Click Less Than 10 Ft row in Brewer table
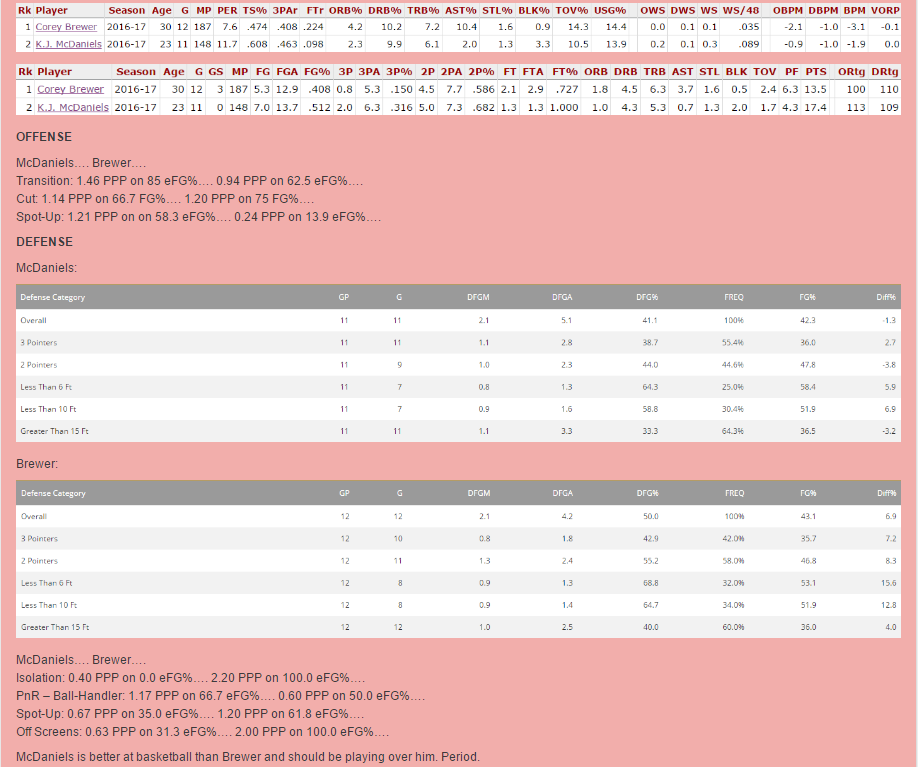918x767 pixels. click(x=458, y=605)
